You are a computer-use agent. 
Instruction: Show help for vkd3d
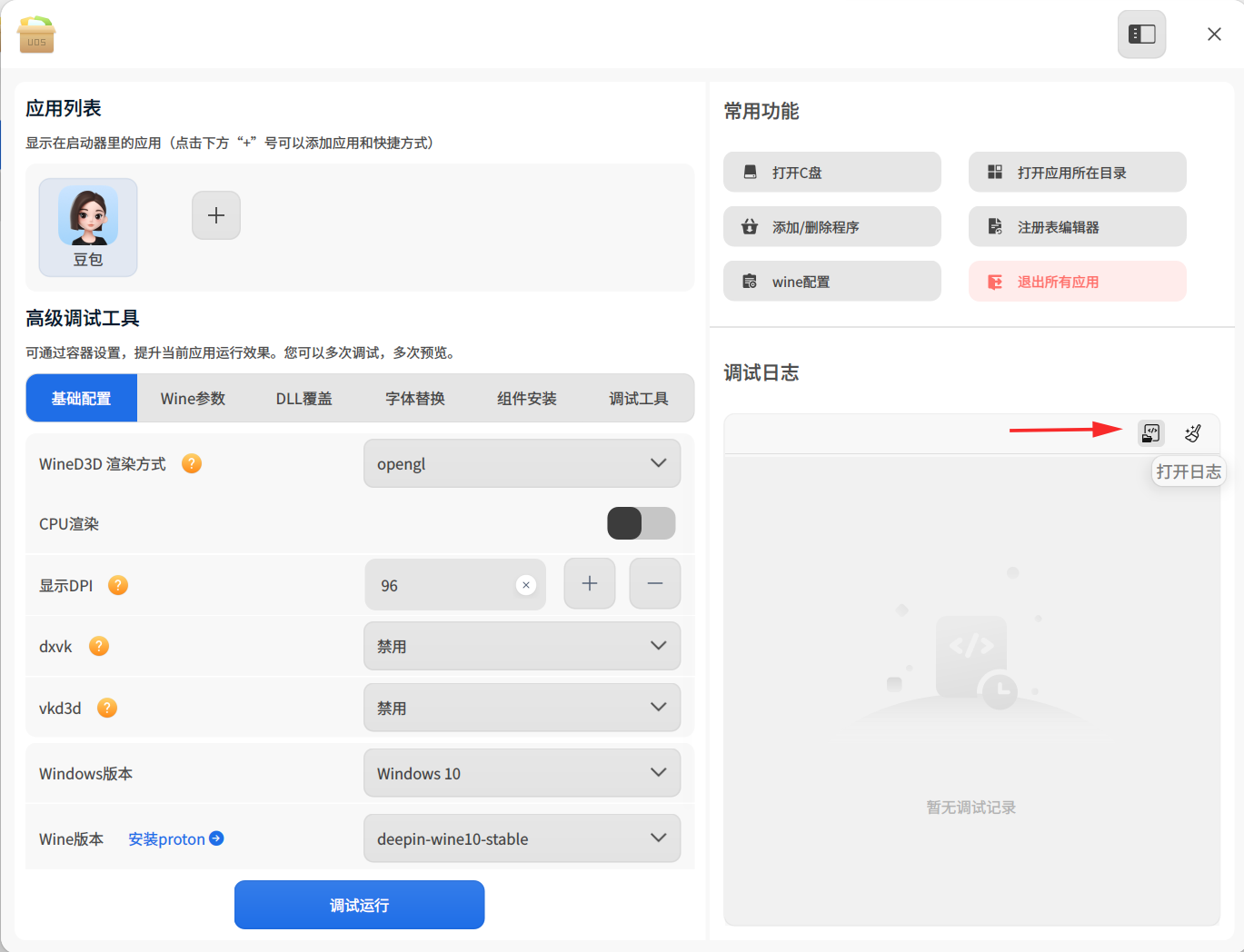click(107, 709)
